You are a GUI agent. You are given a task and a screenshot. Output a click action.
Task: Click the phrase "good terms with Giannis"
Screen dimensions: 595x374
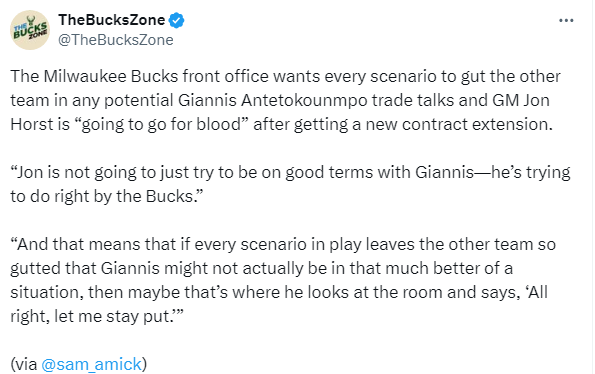379,173
